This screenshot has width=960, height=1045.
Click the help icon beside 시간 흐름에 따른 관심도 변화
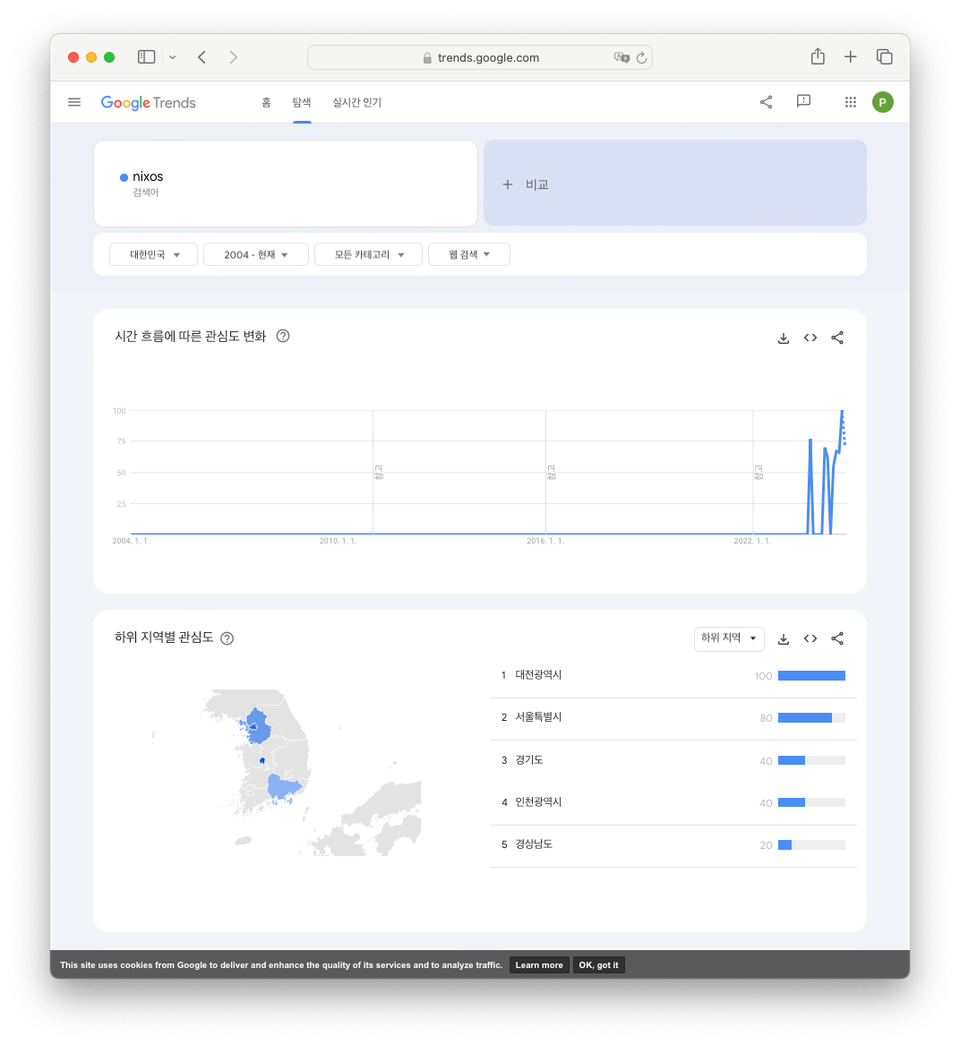[x=283, y=336]
